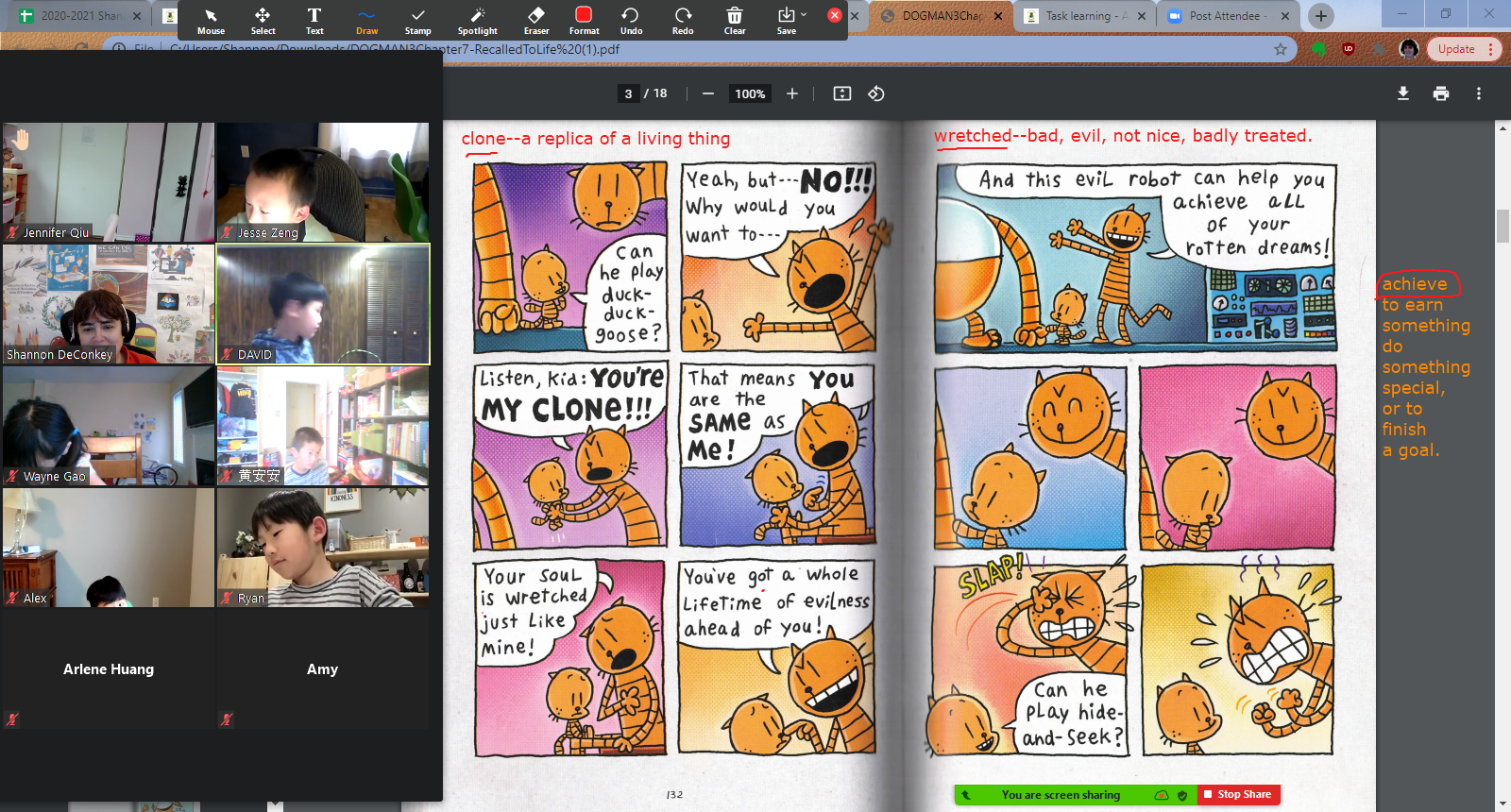This screenshot has width=1511, height=812.
Task: Choose the Select annotation tool
Action: 263,21
